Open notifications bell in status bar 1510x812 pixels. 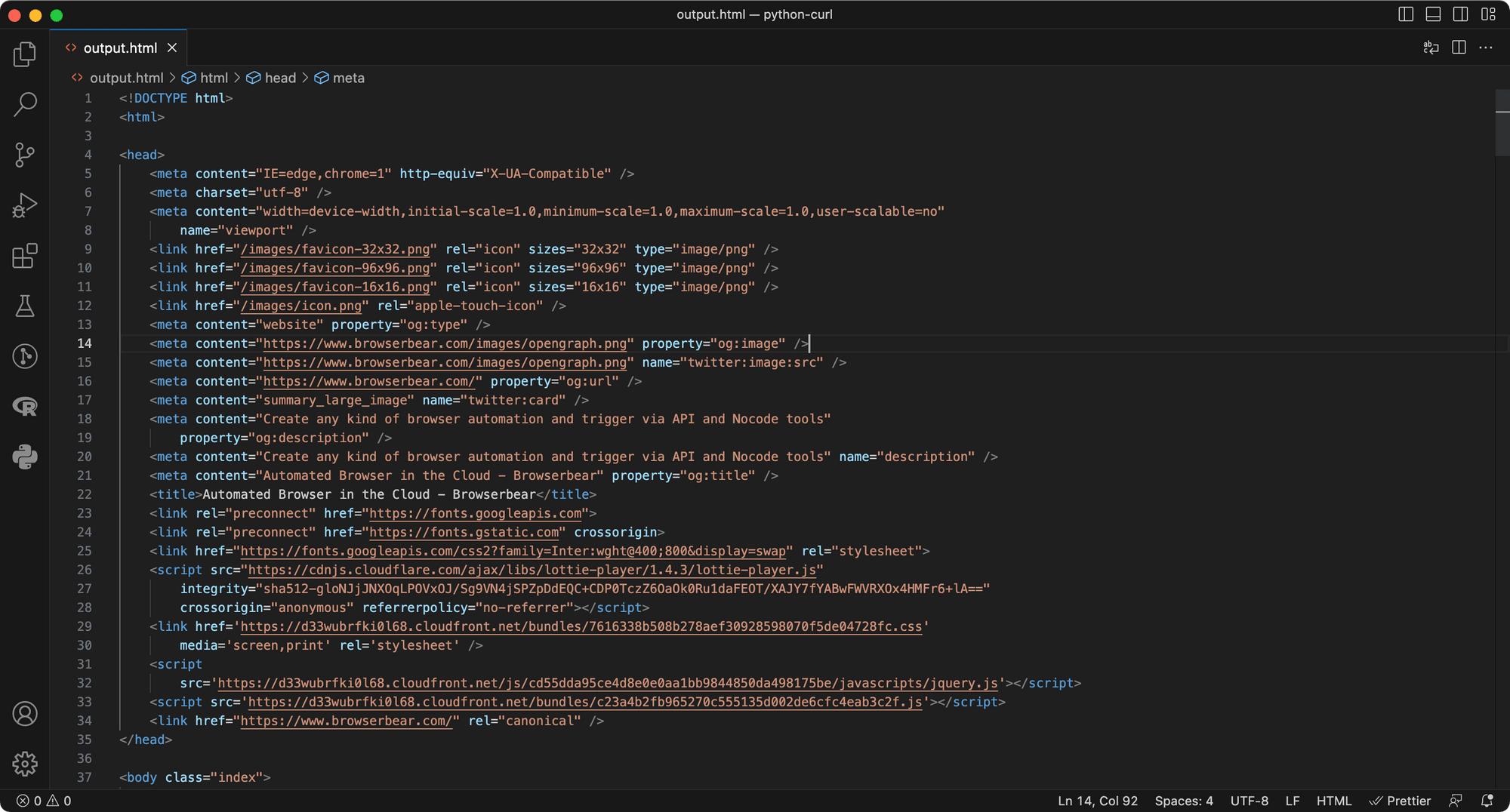click(x=1487, y=801)
